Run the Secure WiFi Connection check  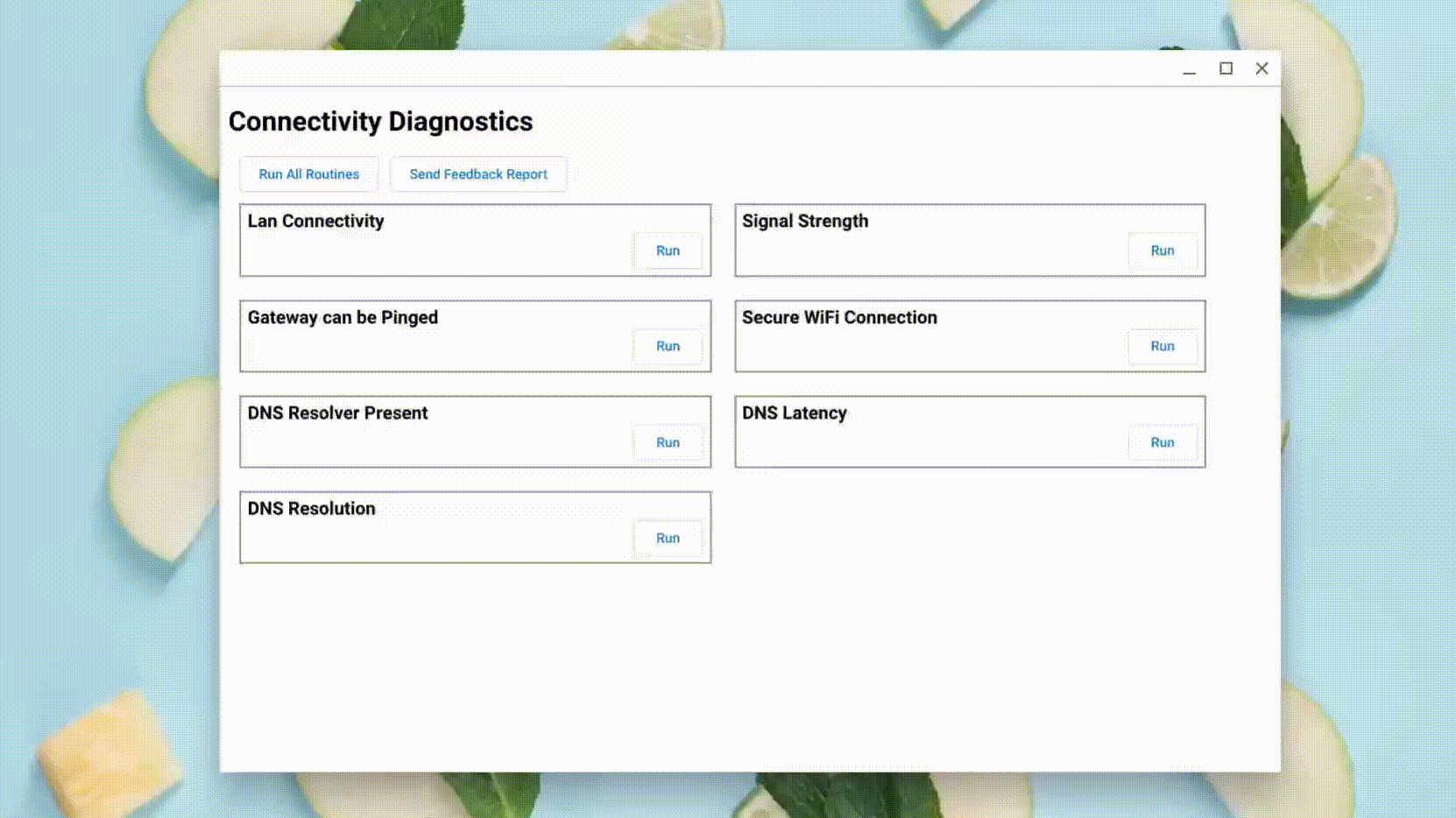(1163, 346)
